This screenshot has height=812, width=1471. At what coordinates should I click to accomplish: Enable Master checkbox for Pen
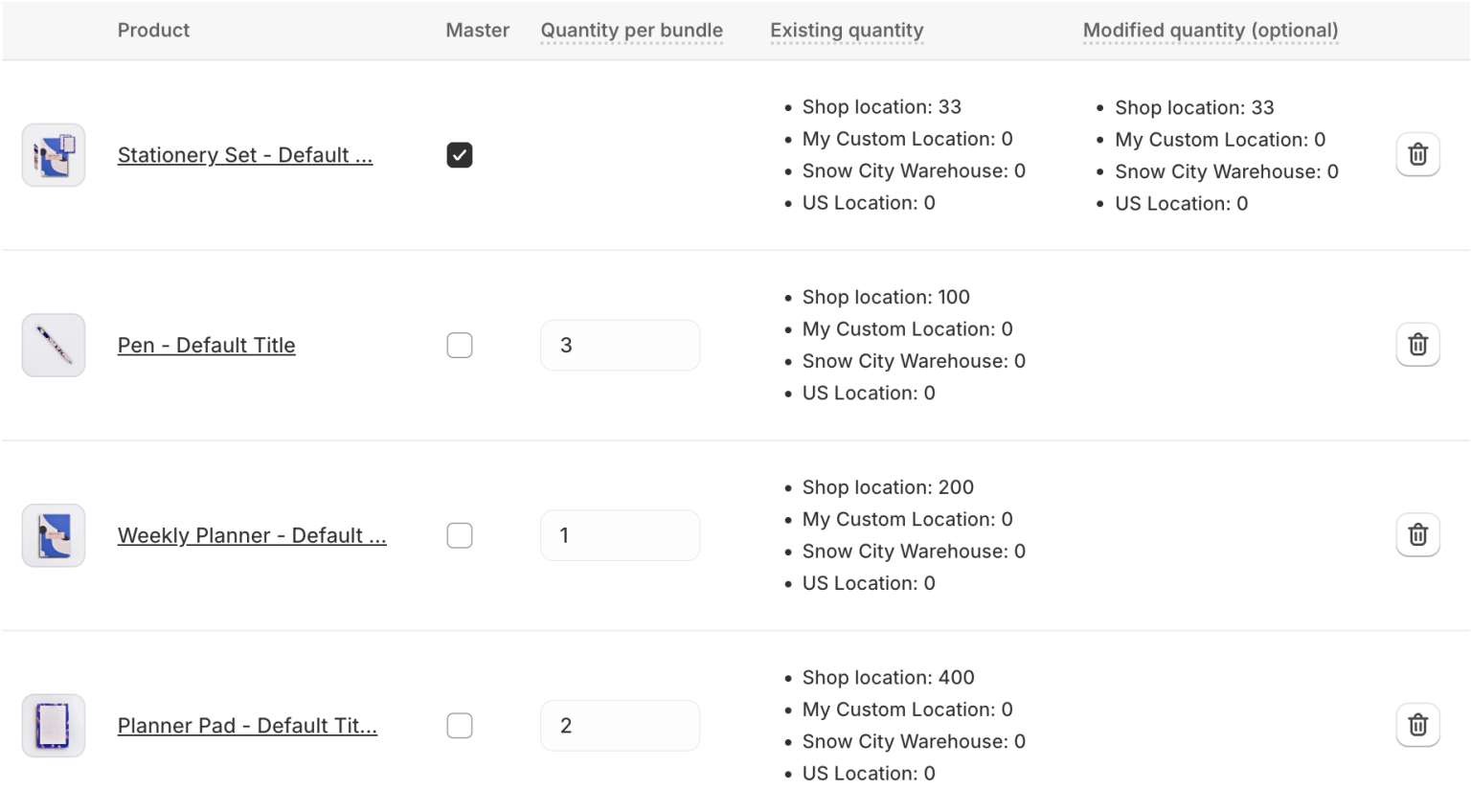point(460,345)
